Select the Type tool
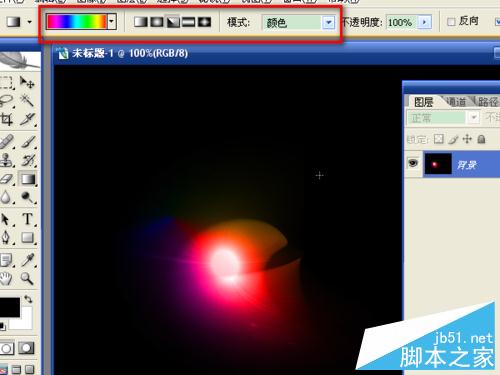Viewport: 500px width, 375px height. (27, 220)
